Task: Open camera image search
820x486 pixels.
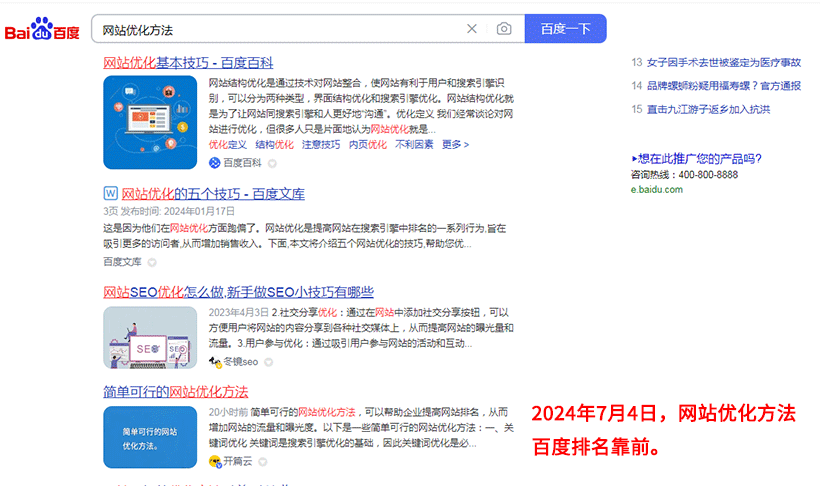Action: pos(504,29)
